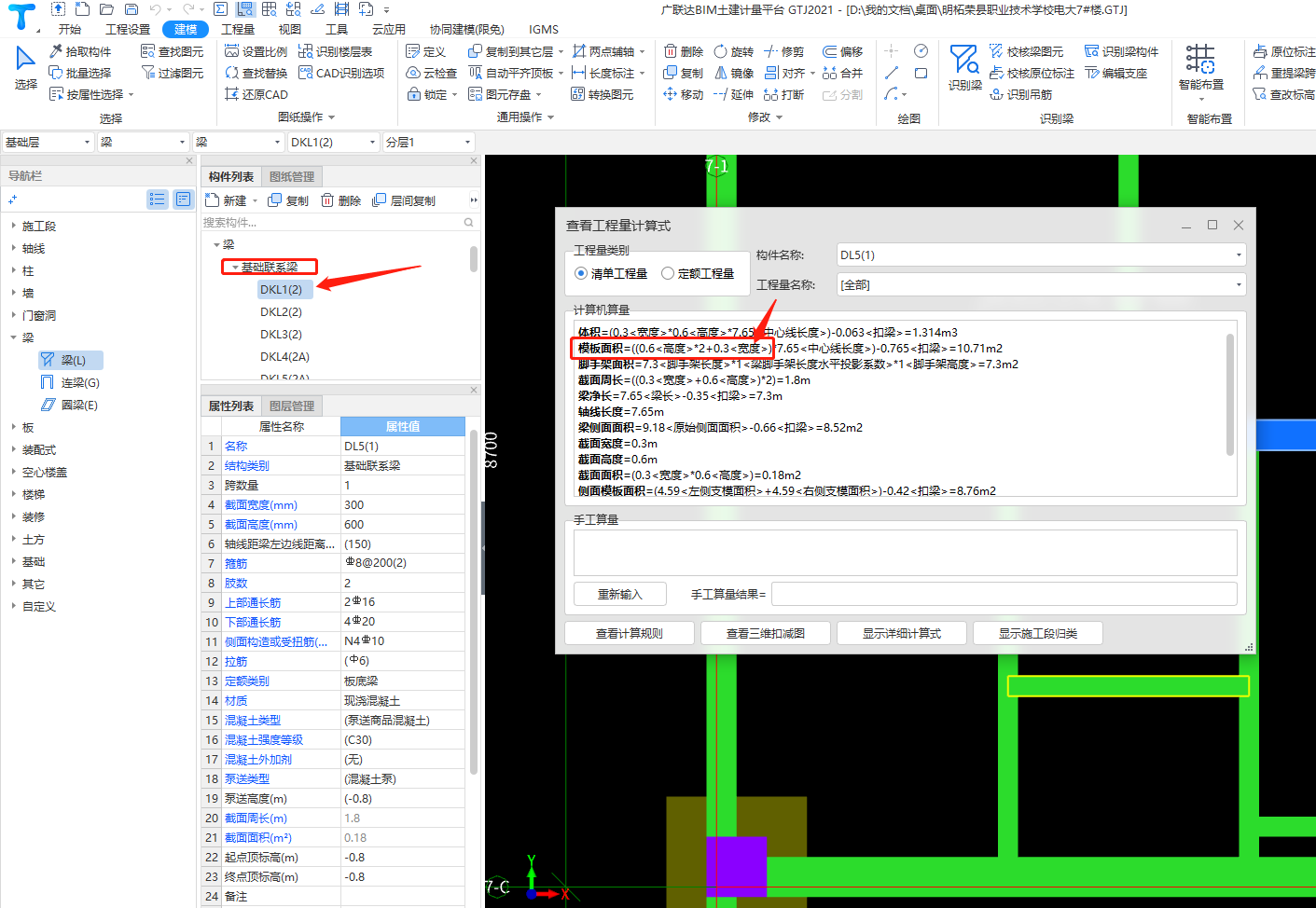Click the 显示详细计算式 button
The height and width of the screenshot is (908, 1316).
pyautogui.click(x=902, y=633)
